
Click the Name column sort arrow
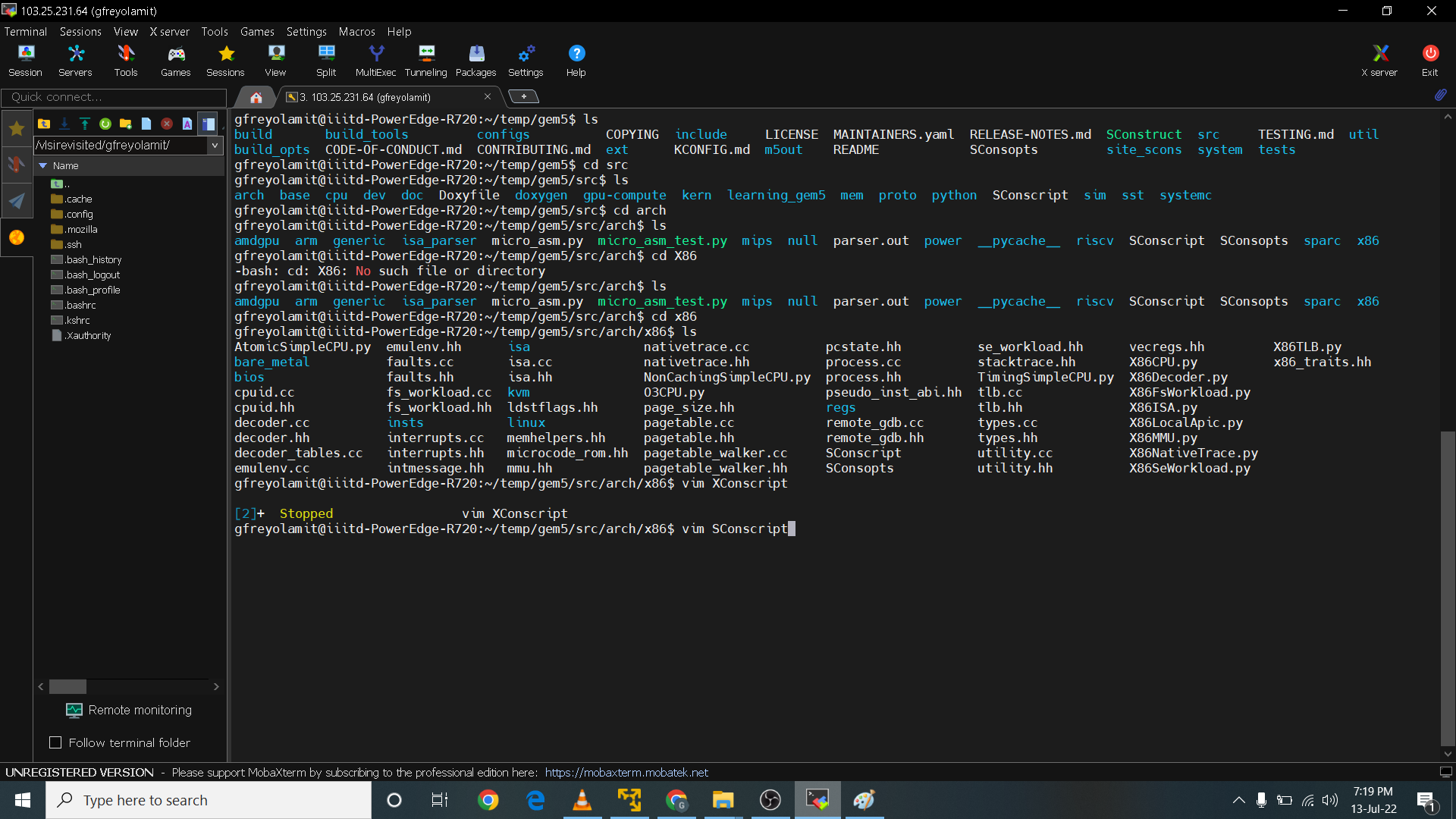43,165
